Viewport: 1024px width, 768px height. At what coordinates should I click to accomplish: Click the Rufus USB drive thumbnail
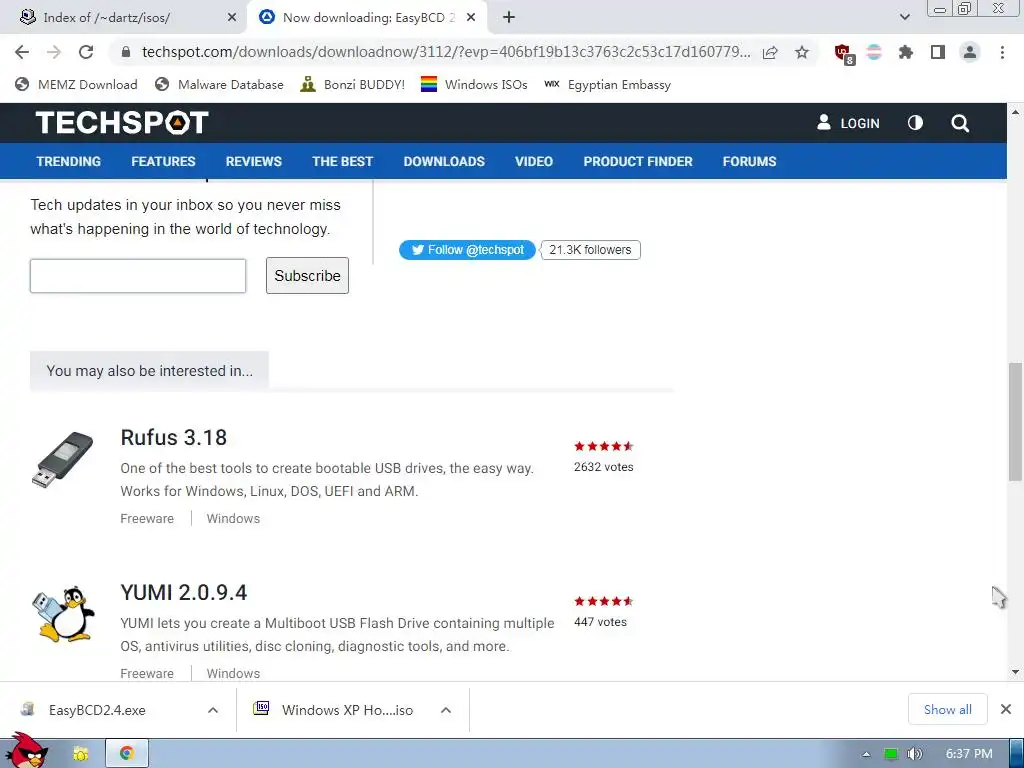(63, 460)
